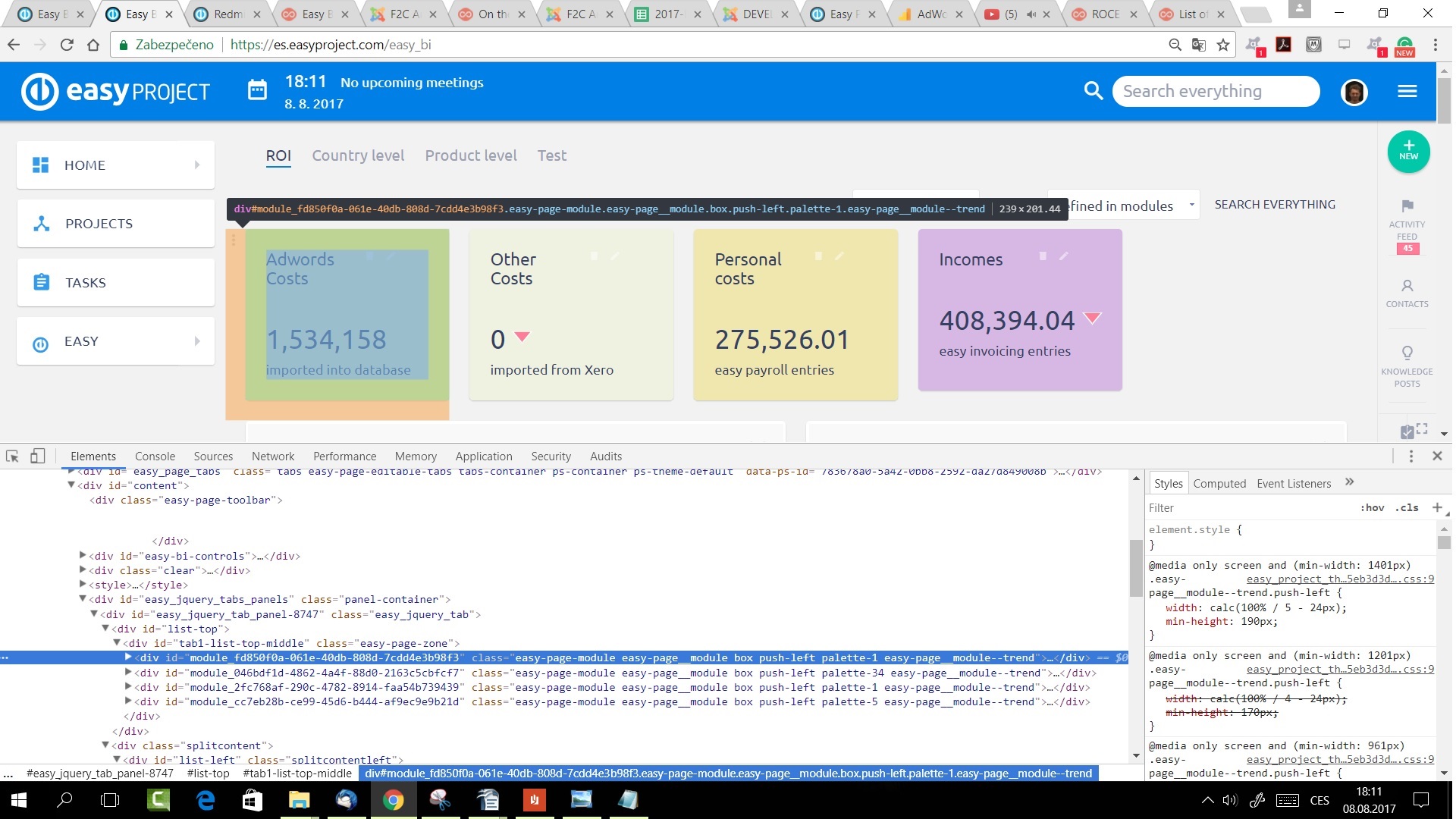The image size is (1456, 819).
Task: Select the ROI tab
Action: (x=278, y=155)
